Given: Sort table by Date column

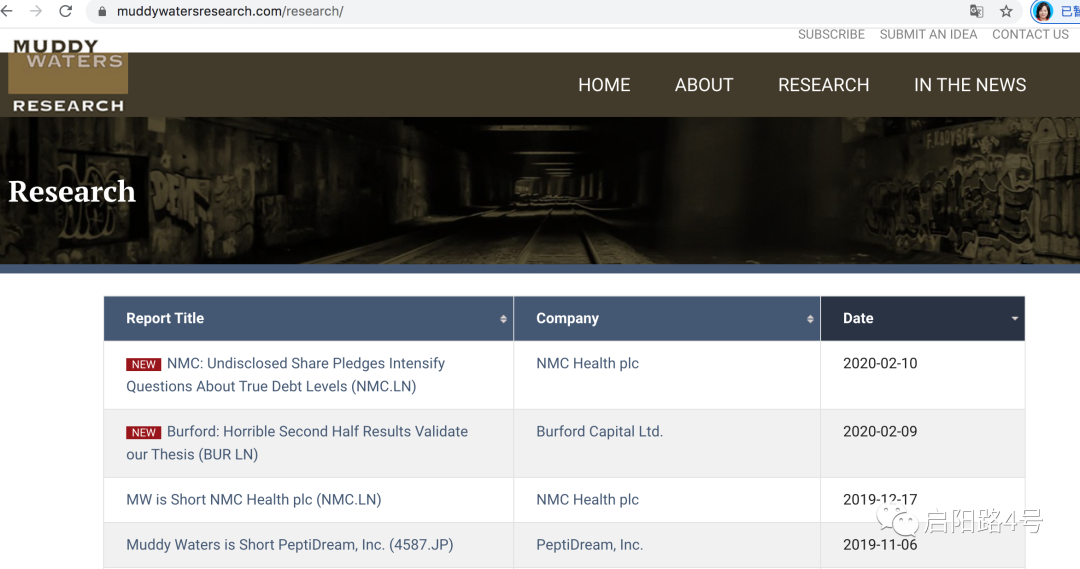Looking at the screenshot, I should (922, 318).
